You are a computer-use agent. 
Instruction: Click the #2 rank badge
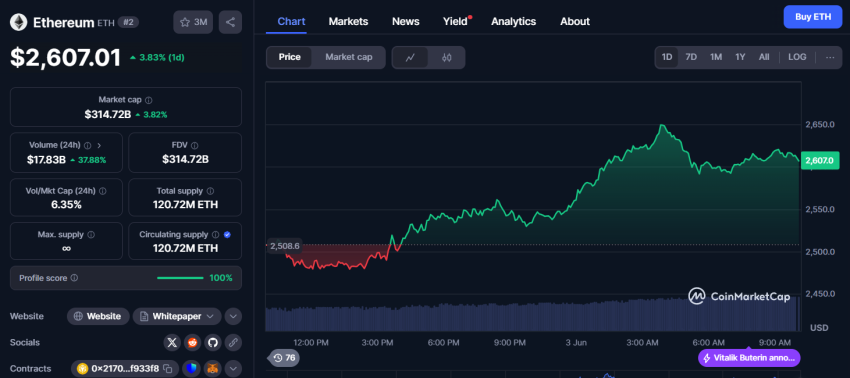(x=129, y=22)
